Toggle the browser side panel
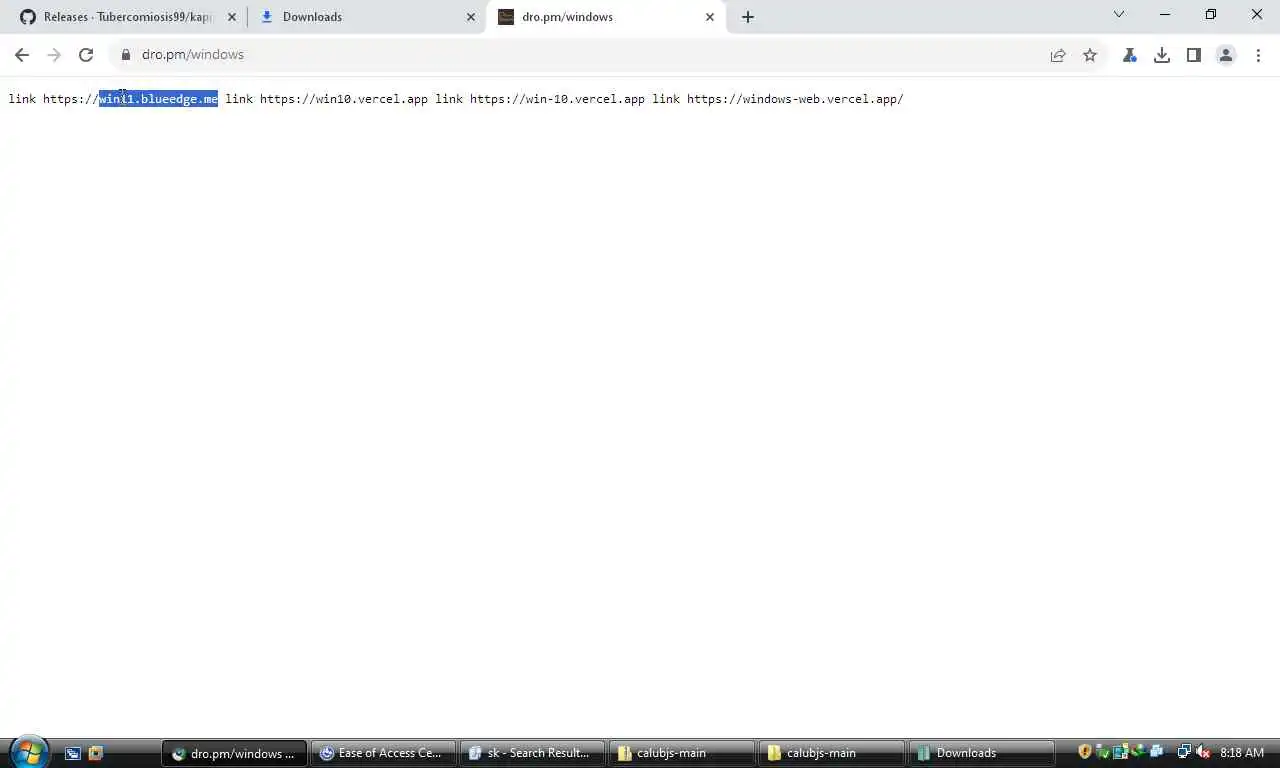The height and width of the screenshot is (768, 1280). pos(1194,55)
